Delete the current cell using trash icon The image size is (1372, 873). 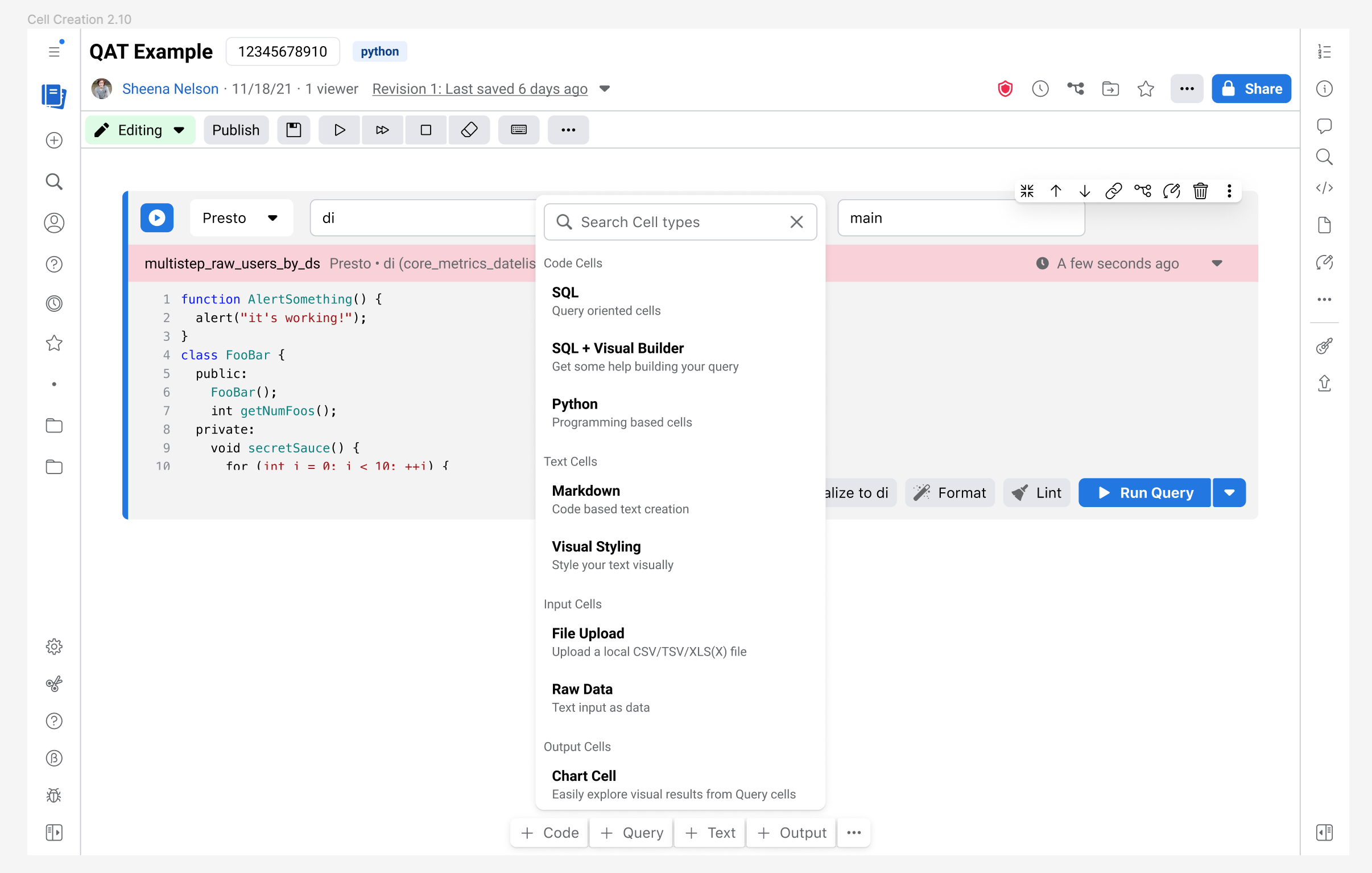coord(1200,191)
